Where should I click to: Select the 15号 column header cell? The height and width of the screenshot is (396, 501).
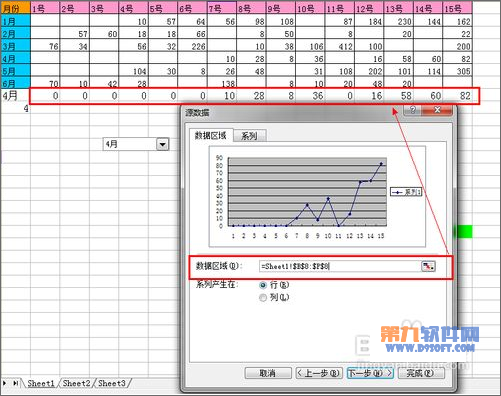457,9
